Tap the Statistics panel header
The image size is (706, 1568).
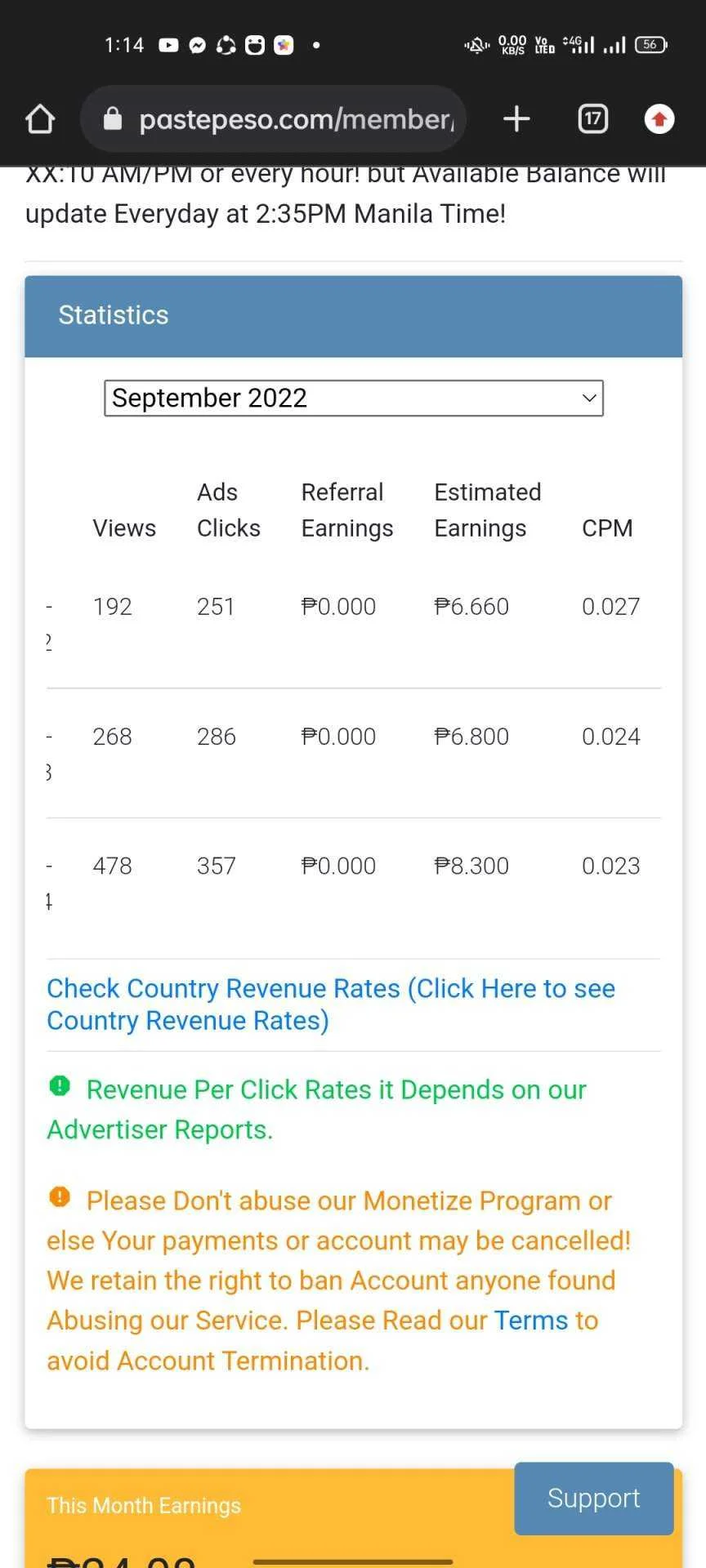pyautogui.click(x=354, y=316)
